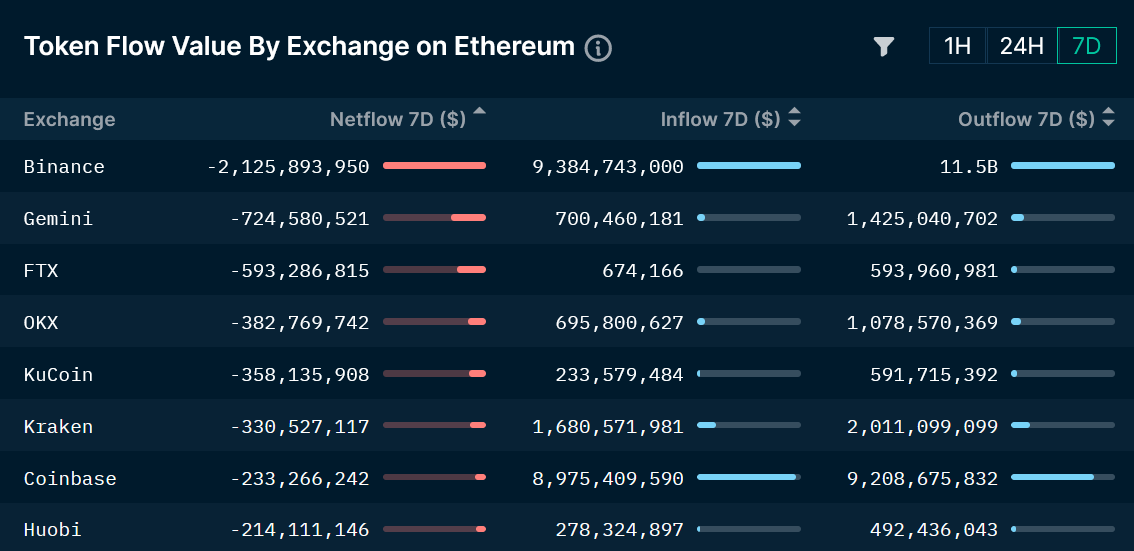
Task: Sort by Netflow 7D column arrow
Action: pos(480,113)
